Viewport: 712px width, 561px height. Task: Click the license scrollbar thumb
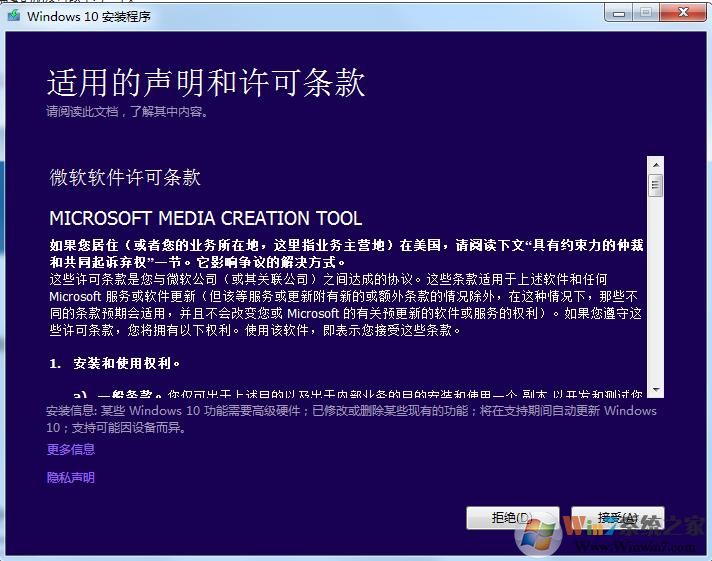656,186
